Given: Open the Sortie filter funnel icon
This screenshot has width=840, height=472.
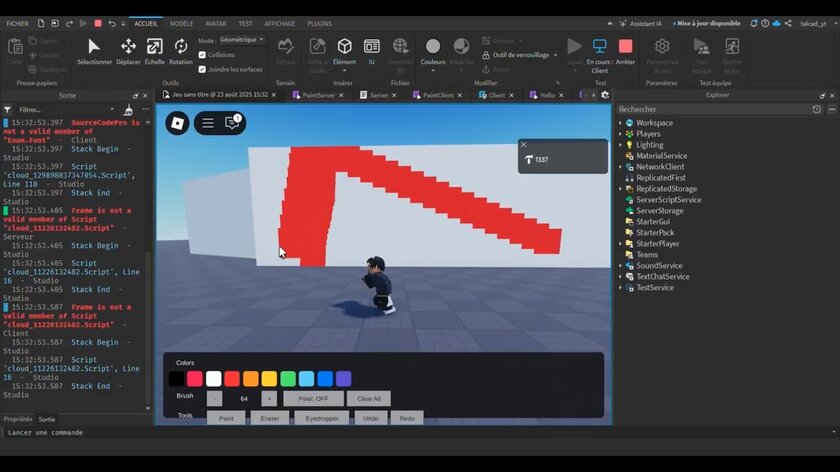Looking at the screenshot, I should pos(8,110).
